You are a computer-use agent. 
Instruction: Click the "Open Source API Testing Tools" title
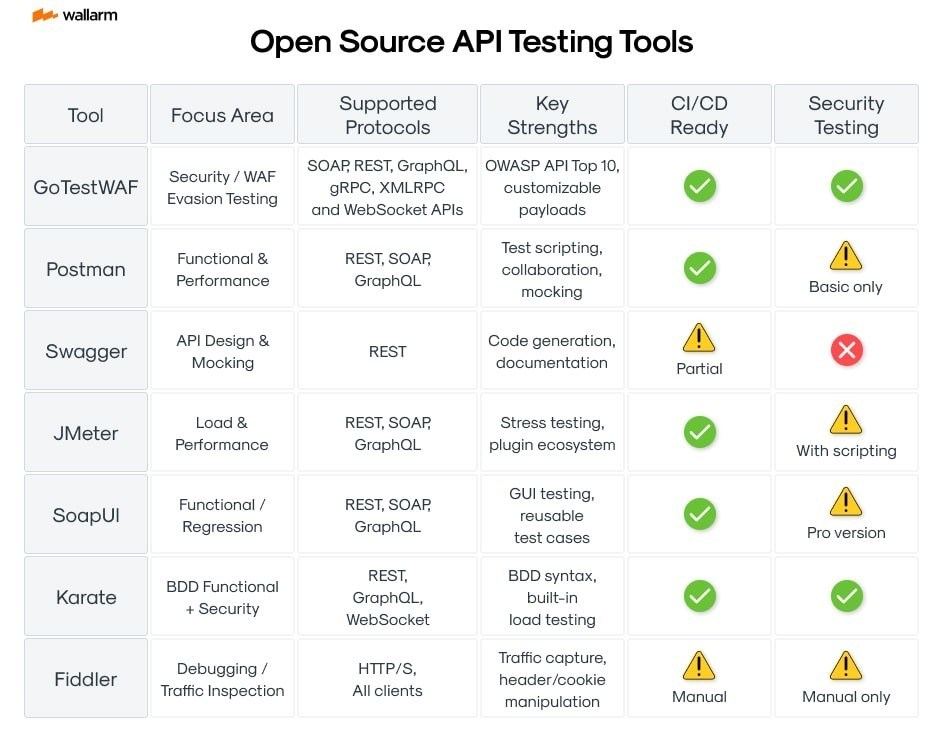(x=472, y=42)
